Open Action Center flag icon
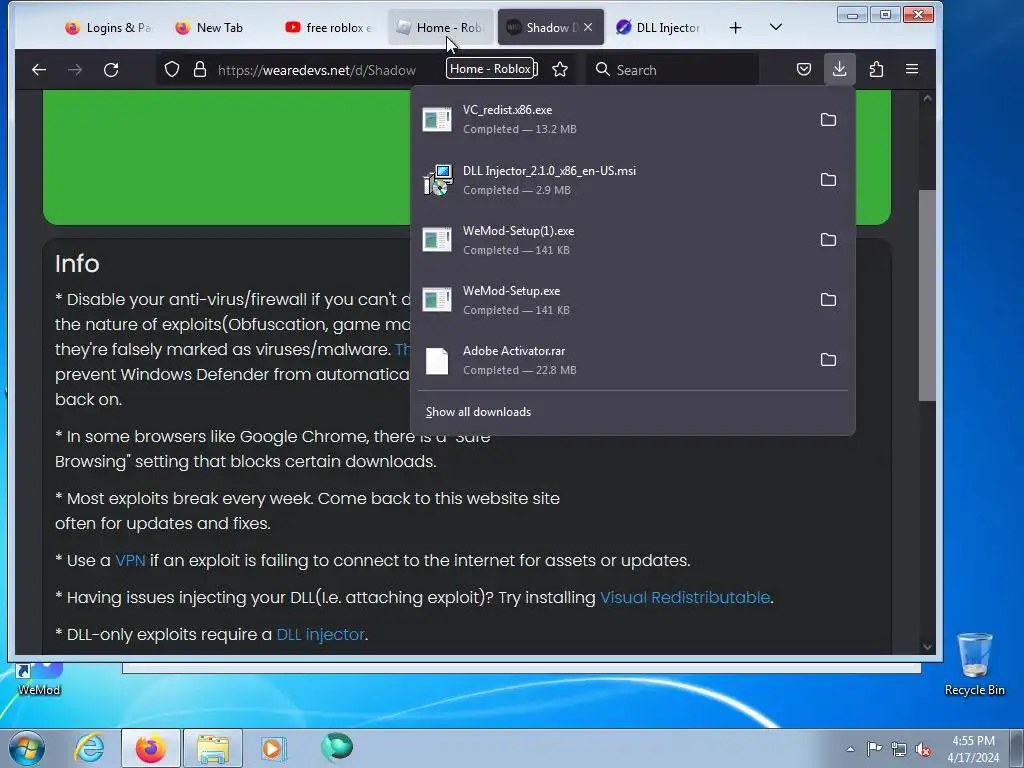 pyautogui.click(x=874, y=749)
